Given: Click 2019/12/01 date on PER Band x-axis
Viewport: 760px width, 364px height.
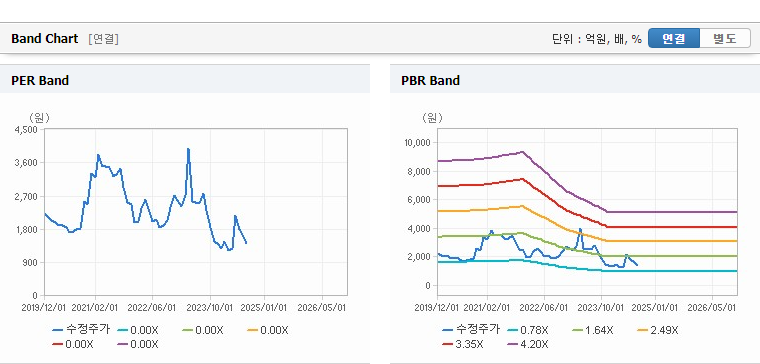Looking at the screenshot, I should [45, 307].
